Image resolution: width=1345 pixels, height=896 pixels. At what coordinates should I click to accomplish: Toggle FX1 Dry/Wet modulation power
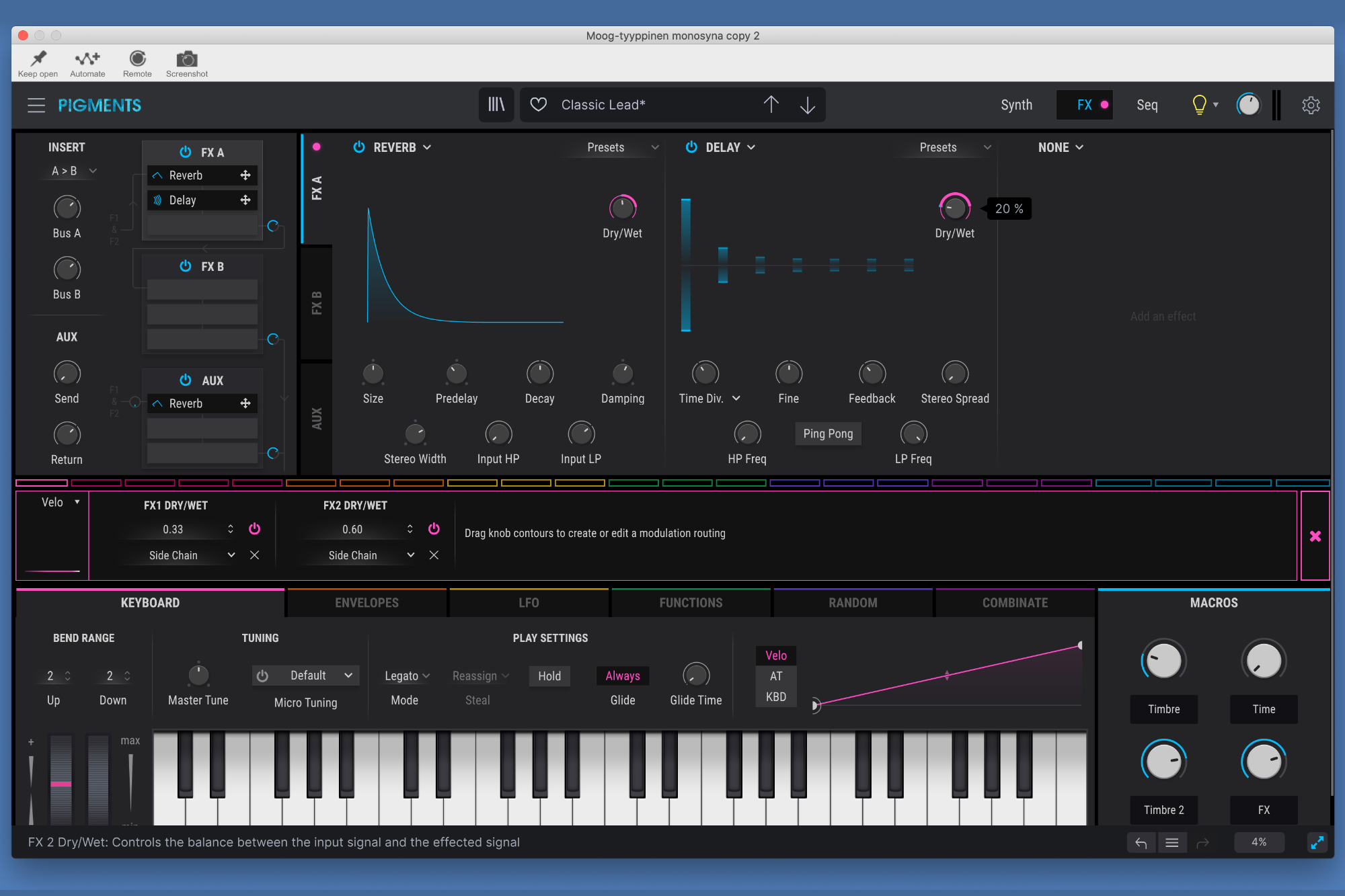[254, 529]
